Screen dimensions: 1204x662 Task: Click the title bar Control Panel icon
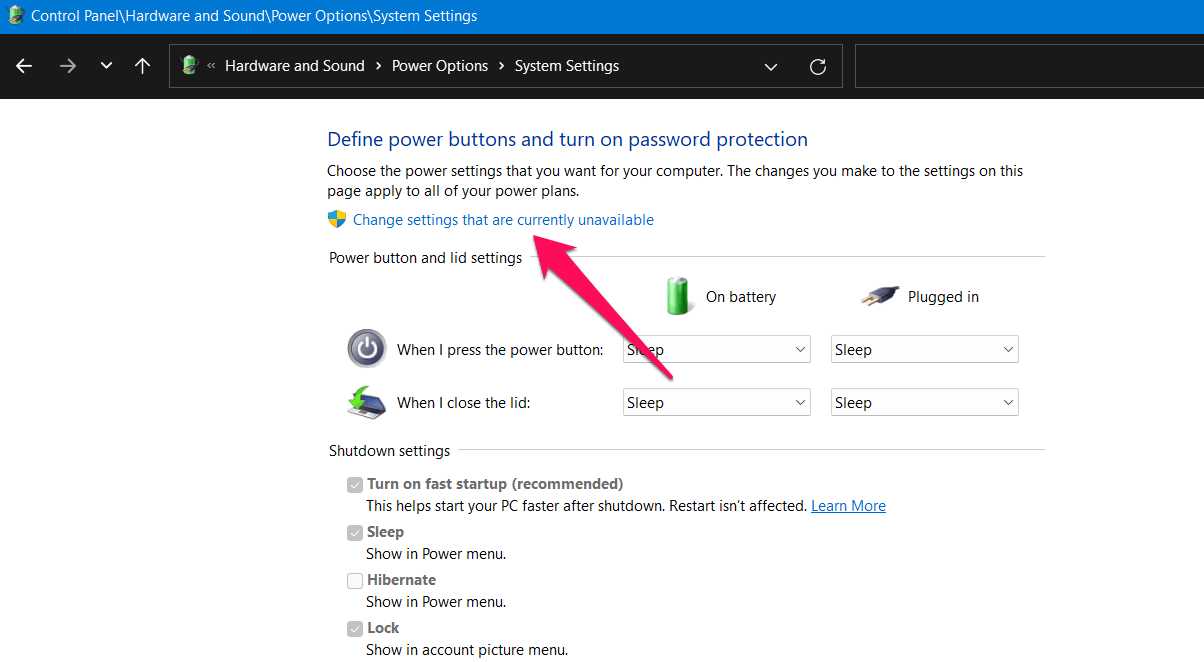tap(15, 15)
